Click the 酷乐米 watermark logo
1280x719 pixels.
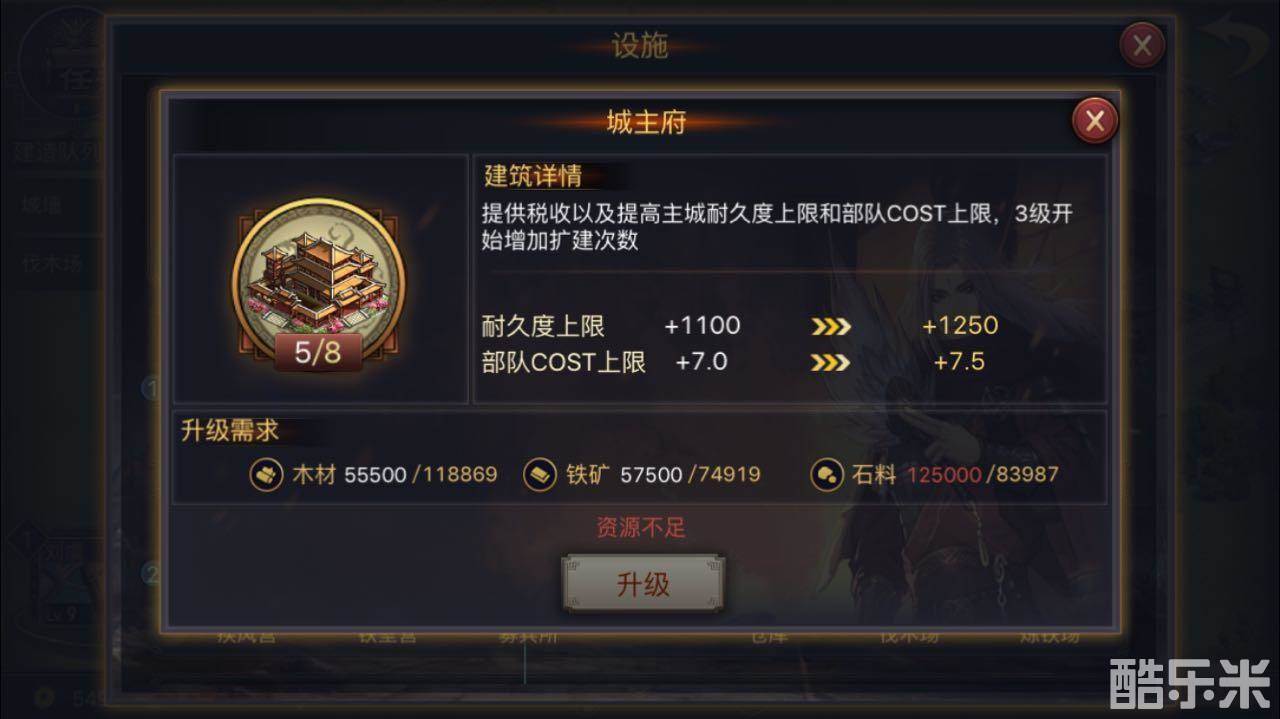(1190, 684)
